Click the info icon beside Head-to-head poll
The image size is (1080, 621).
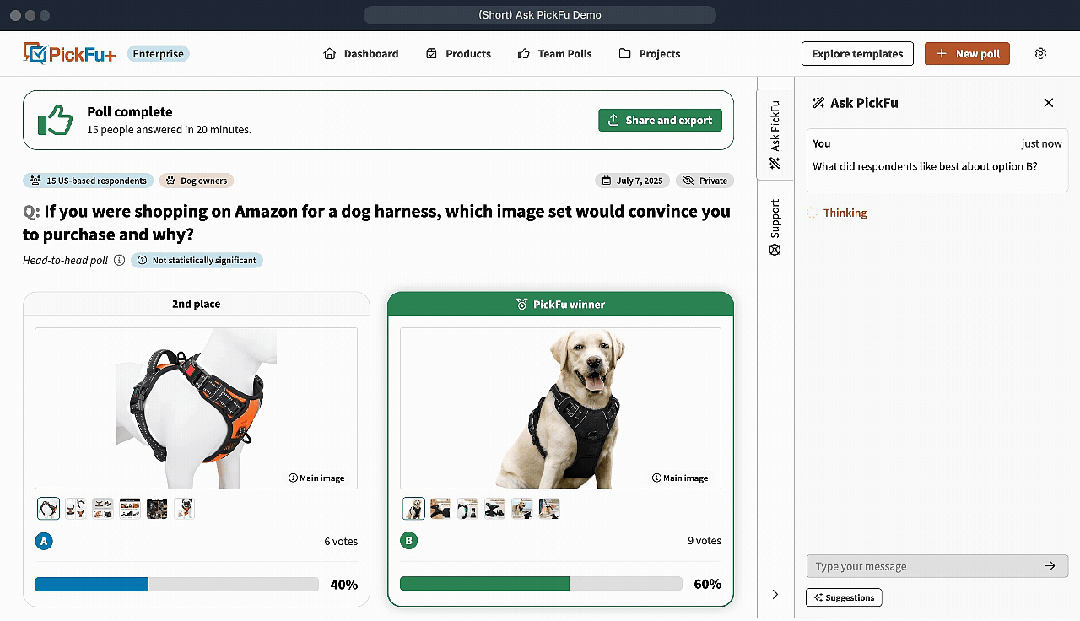[119, 260]
